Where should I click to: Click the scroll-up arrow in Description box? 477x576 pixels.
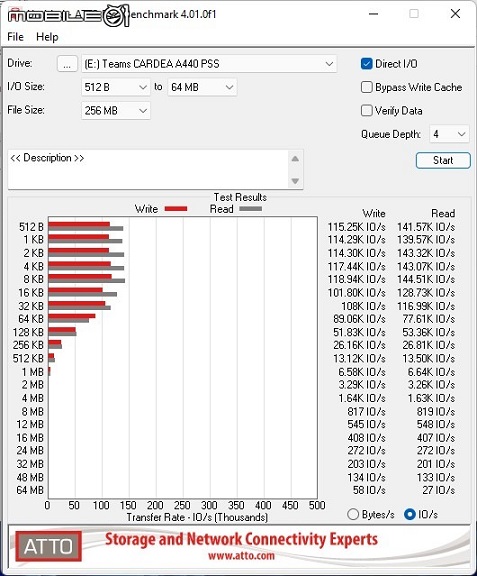295,159
